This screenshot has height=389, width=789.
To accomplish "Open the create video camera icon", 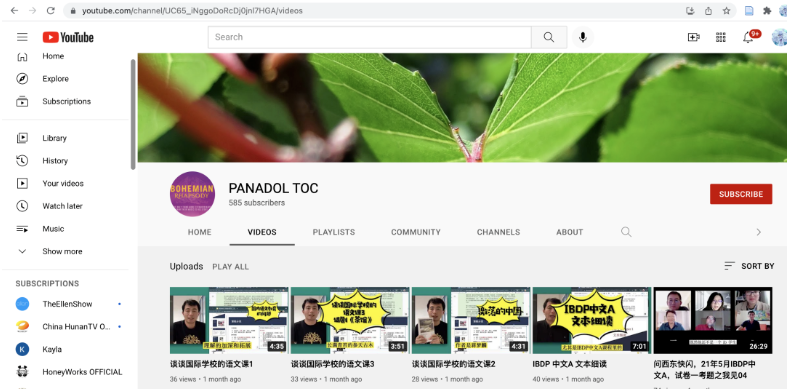I will click(x=694, y=37).
